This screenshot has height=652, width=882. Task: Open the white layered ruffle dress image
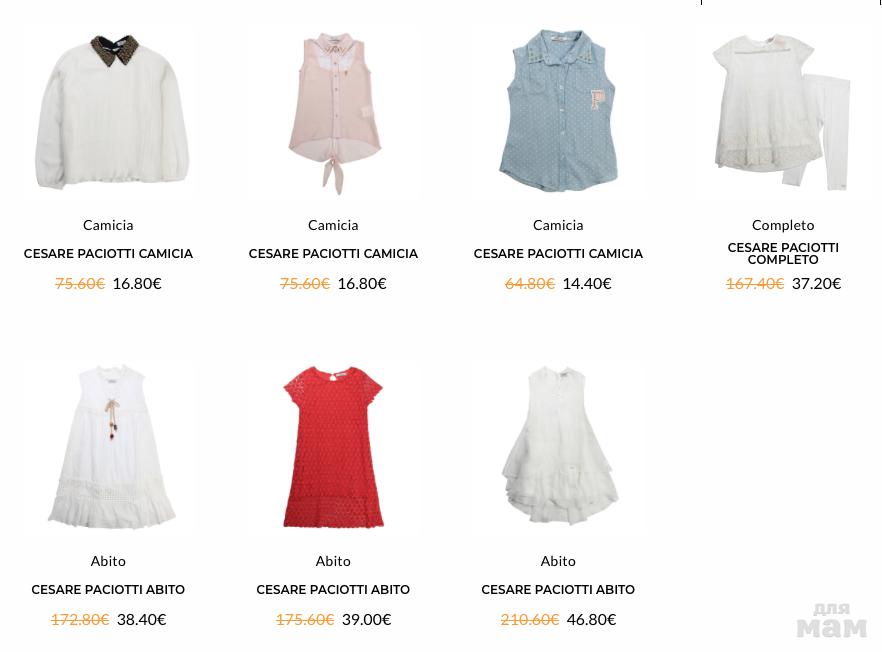pyautogui.click(x=558, y=446)
